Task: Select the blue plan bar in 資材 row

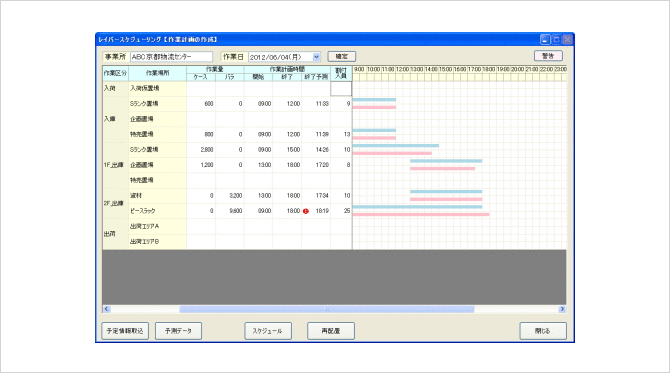Action: [x=446, y=191]
